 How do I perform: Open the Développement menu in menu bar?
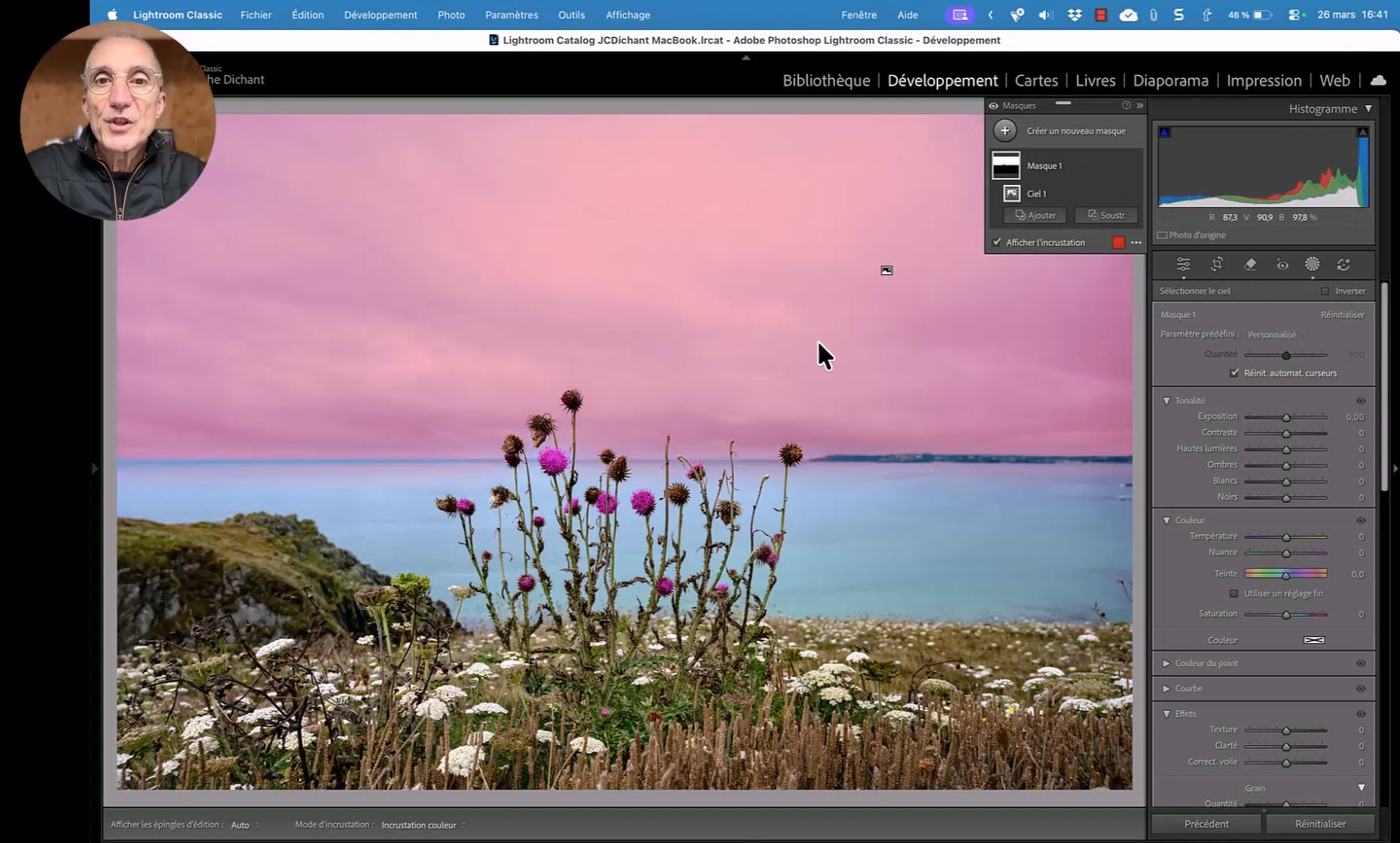[x=380, y=15]
